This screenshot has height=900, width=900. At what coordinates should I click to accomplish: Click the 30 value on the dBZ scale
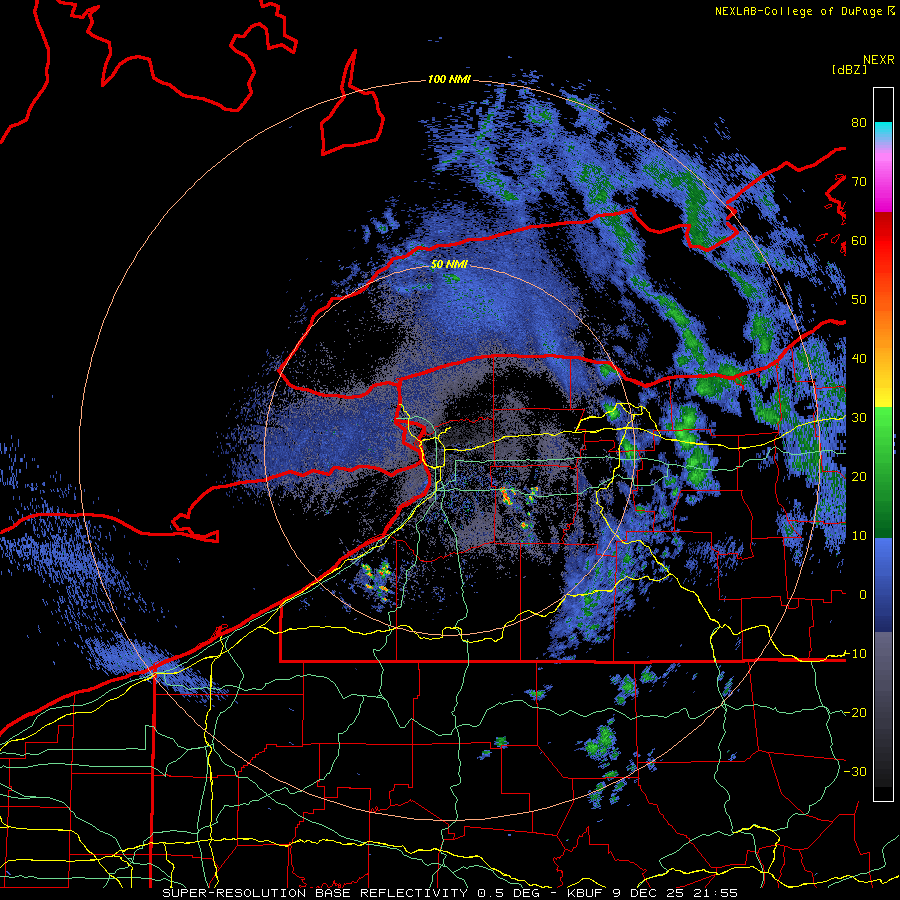pos(859,418)
